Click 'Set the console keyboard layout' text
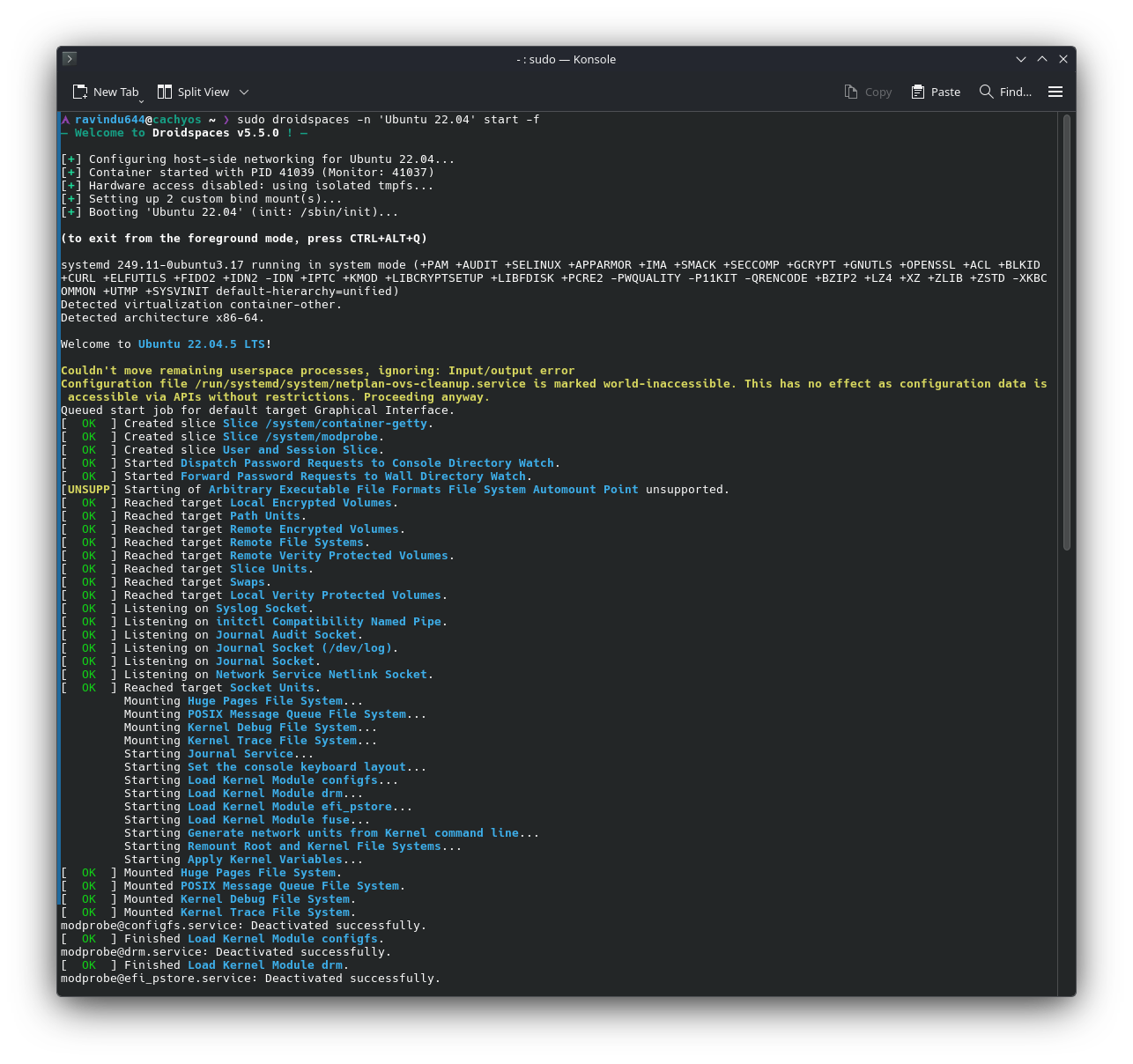The height and width of the screenshot is (1064, 1133). [x=297, y=767]
